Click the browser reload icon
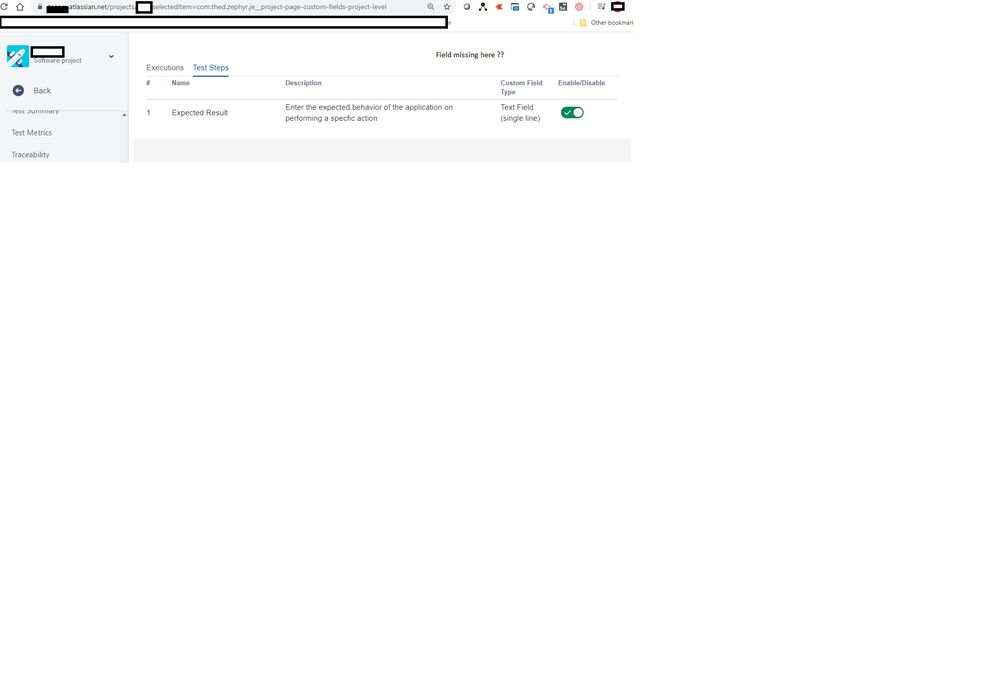This screenshot has height=689, width=998. [6, 6]
